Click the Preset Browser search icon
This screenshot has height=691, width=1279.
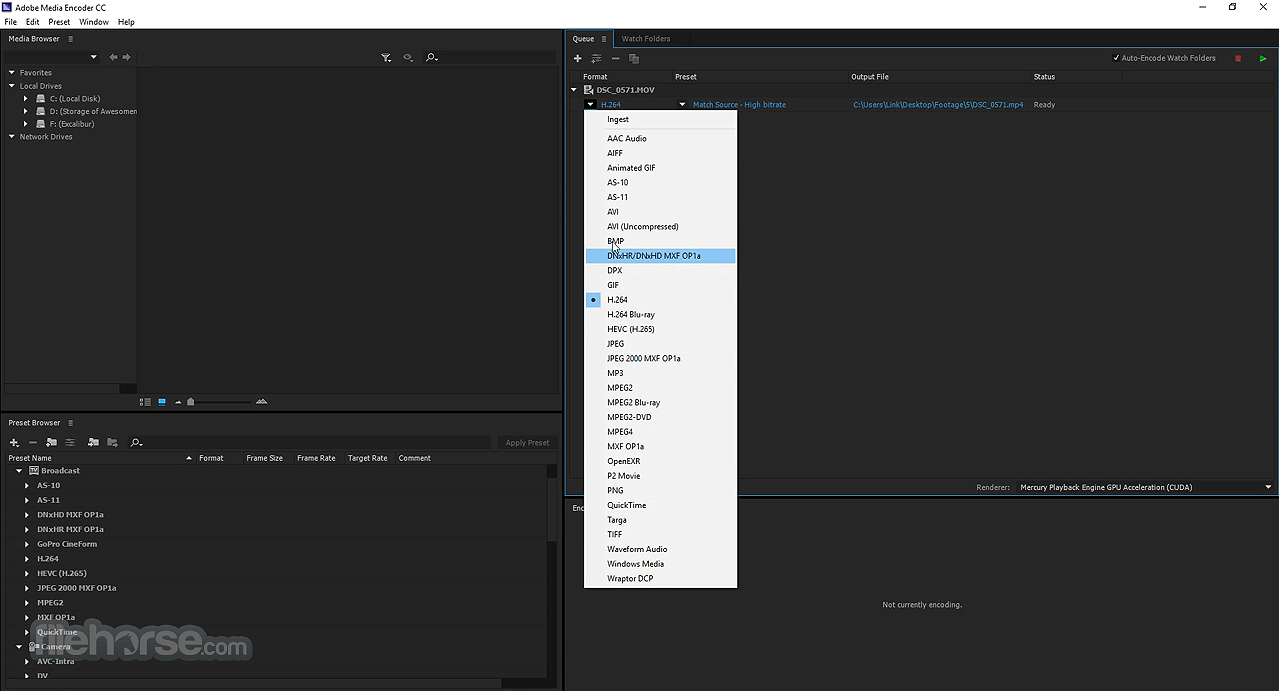point(136,442)
